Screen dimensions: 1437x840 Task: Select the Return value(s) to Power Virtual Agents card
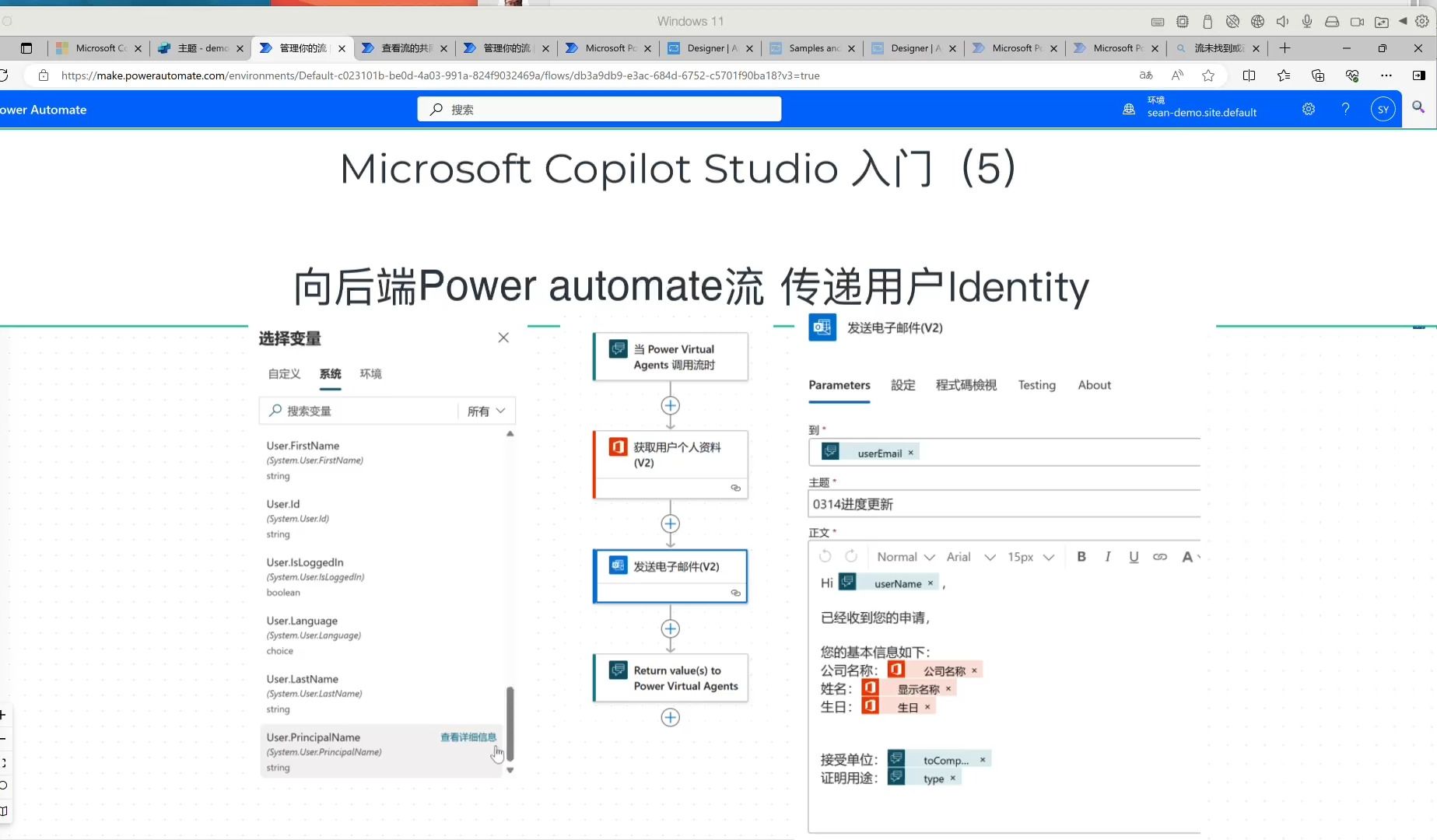(x=670, y=678)
